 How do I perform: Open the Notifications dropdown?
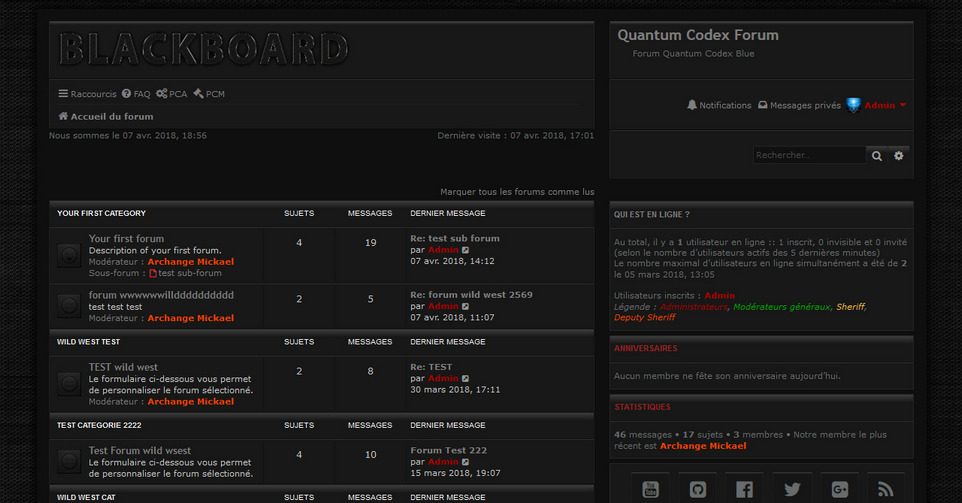719,105
